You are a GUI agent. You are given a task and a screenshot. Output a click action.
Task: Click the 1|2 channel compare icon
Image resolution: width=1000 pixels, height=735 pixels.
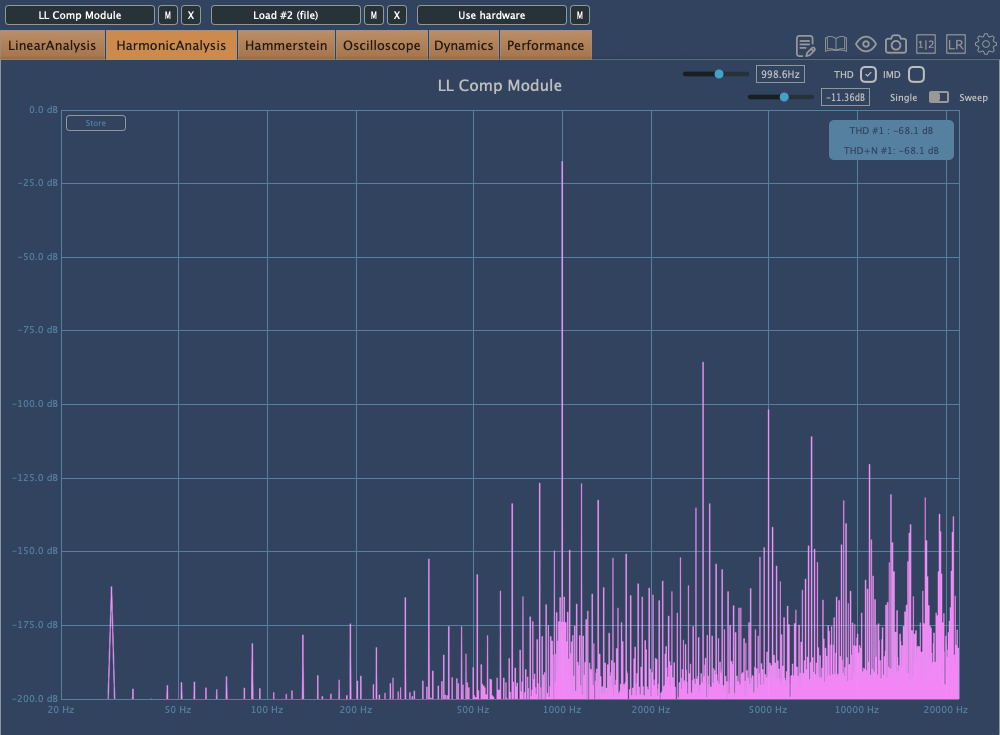pyautogui.click(x=926, y=45)
